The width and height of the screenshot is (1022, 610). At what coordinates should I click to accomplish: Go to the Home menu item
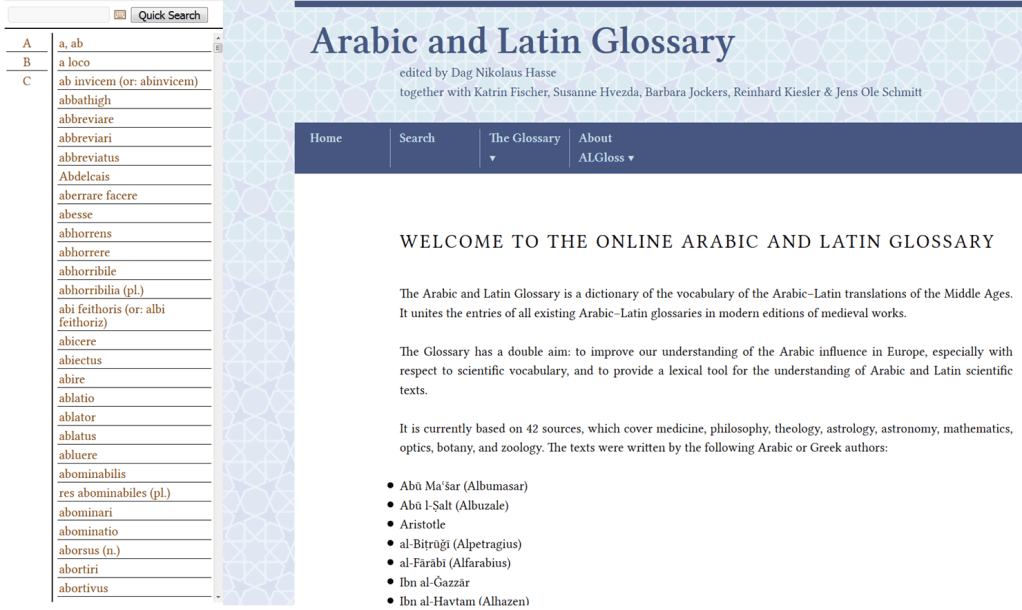pos(326,138)
